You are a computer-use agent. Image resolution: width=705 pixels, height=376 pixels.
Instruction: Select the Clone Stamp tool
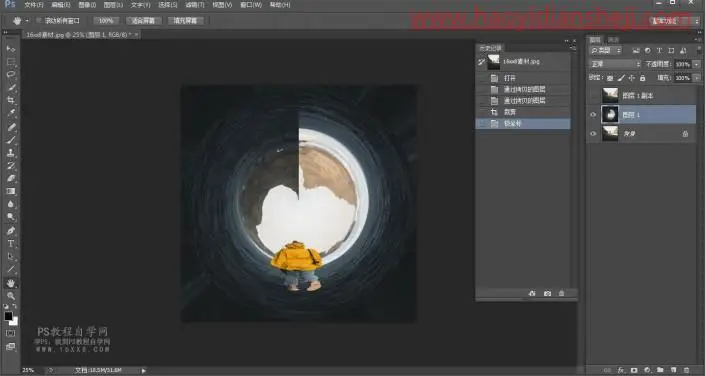(11, 153)
